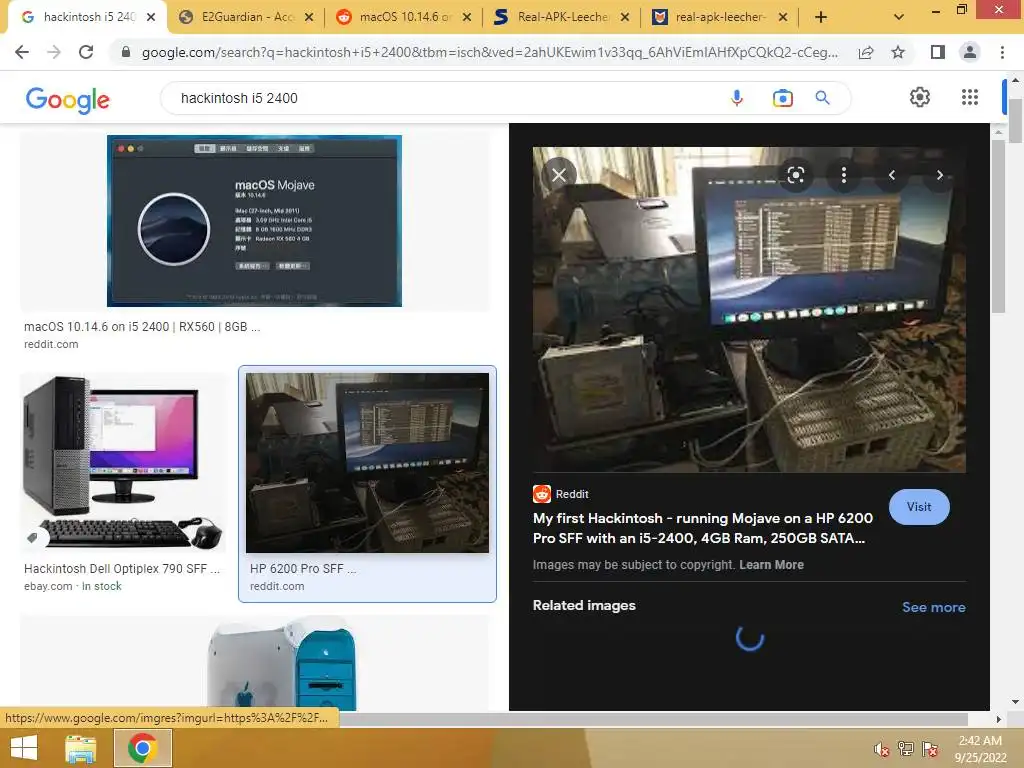Image resolution: width=1024 pixels, height=768 pixels.
Task: Search by image with Google Lens camera
Action: pos(782,98)
